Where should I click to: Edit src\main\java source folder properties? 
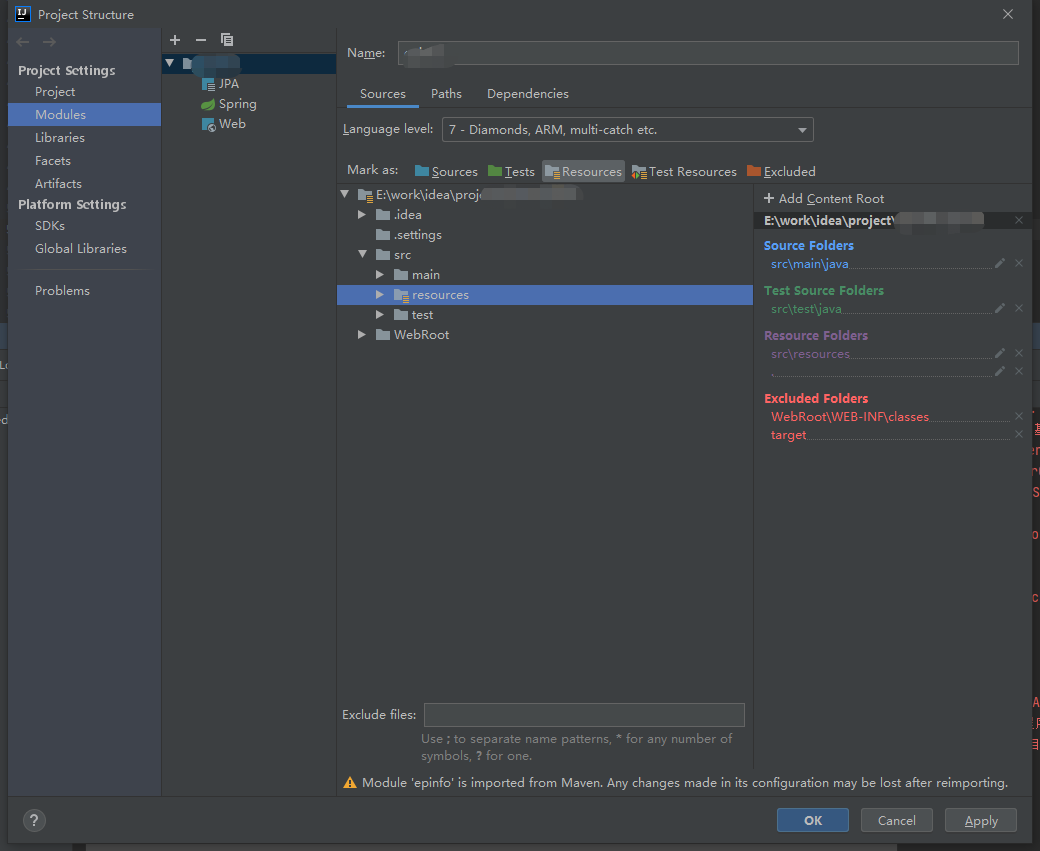(1000, 263)
